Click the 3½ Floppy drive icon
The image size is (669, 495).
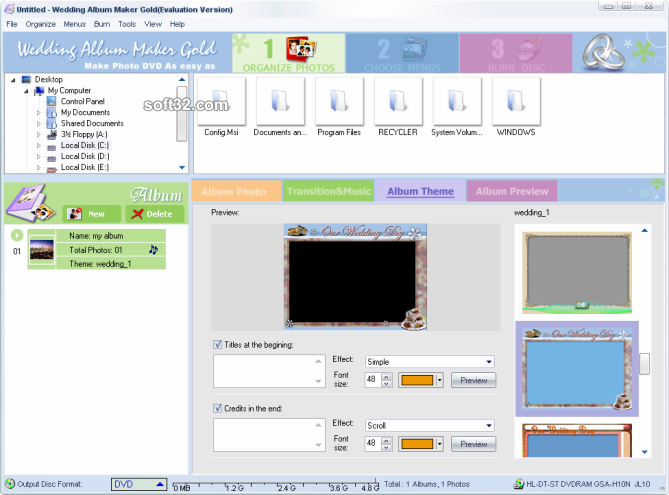coord(52,134)
